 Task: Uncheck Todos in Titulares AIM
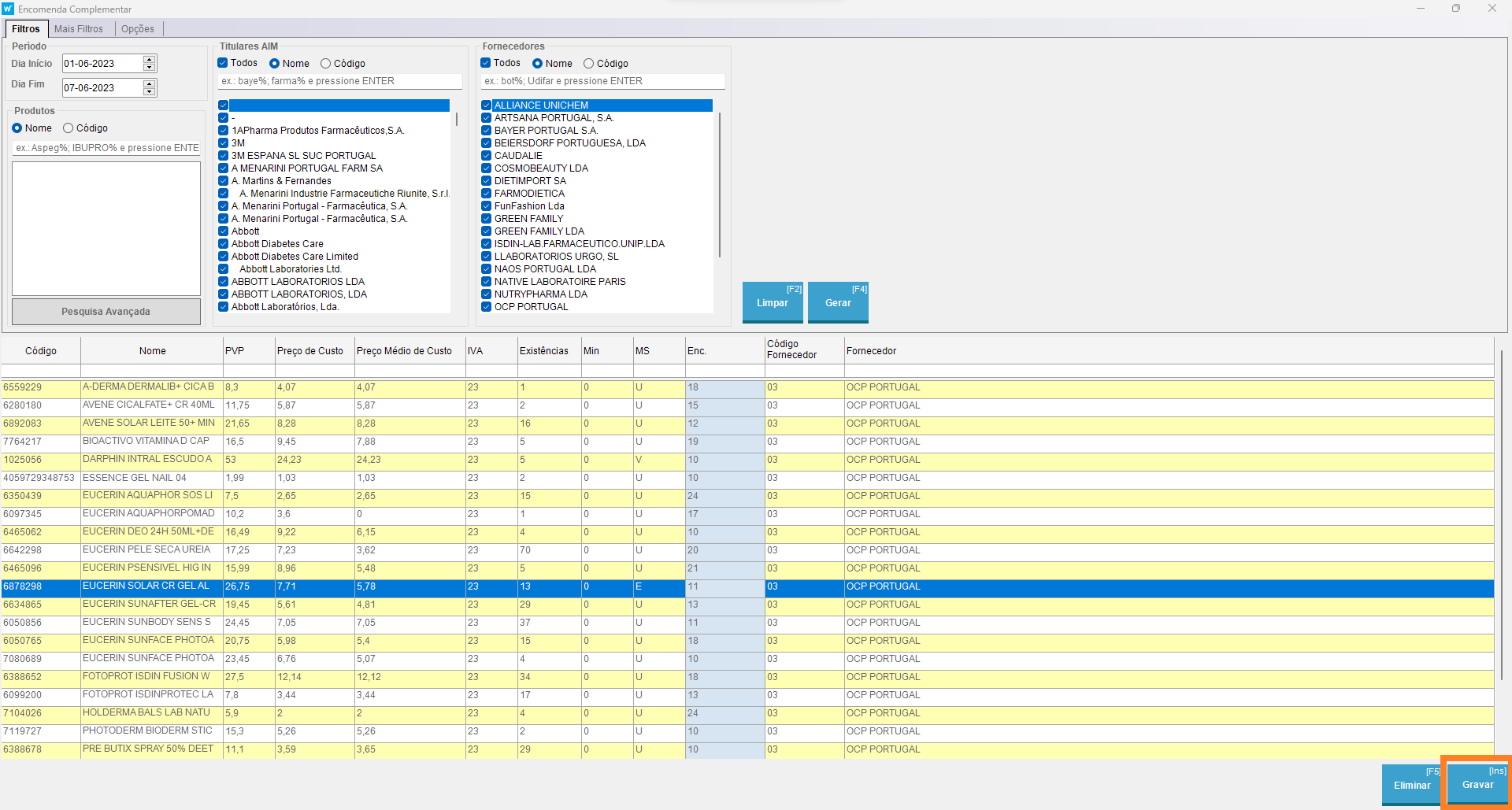click(223, 63)
